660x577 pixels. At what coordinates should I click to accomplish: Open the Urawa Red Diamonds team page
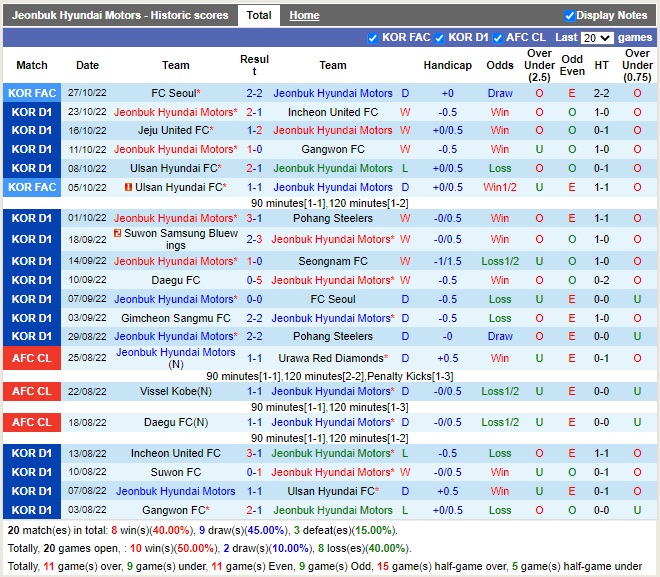[329, 358]
